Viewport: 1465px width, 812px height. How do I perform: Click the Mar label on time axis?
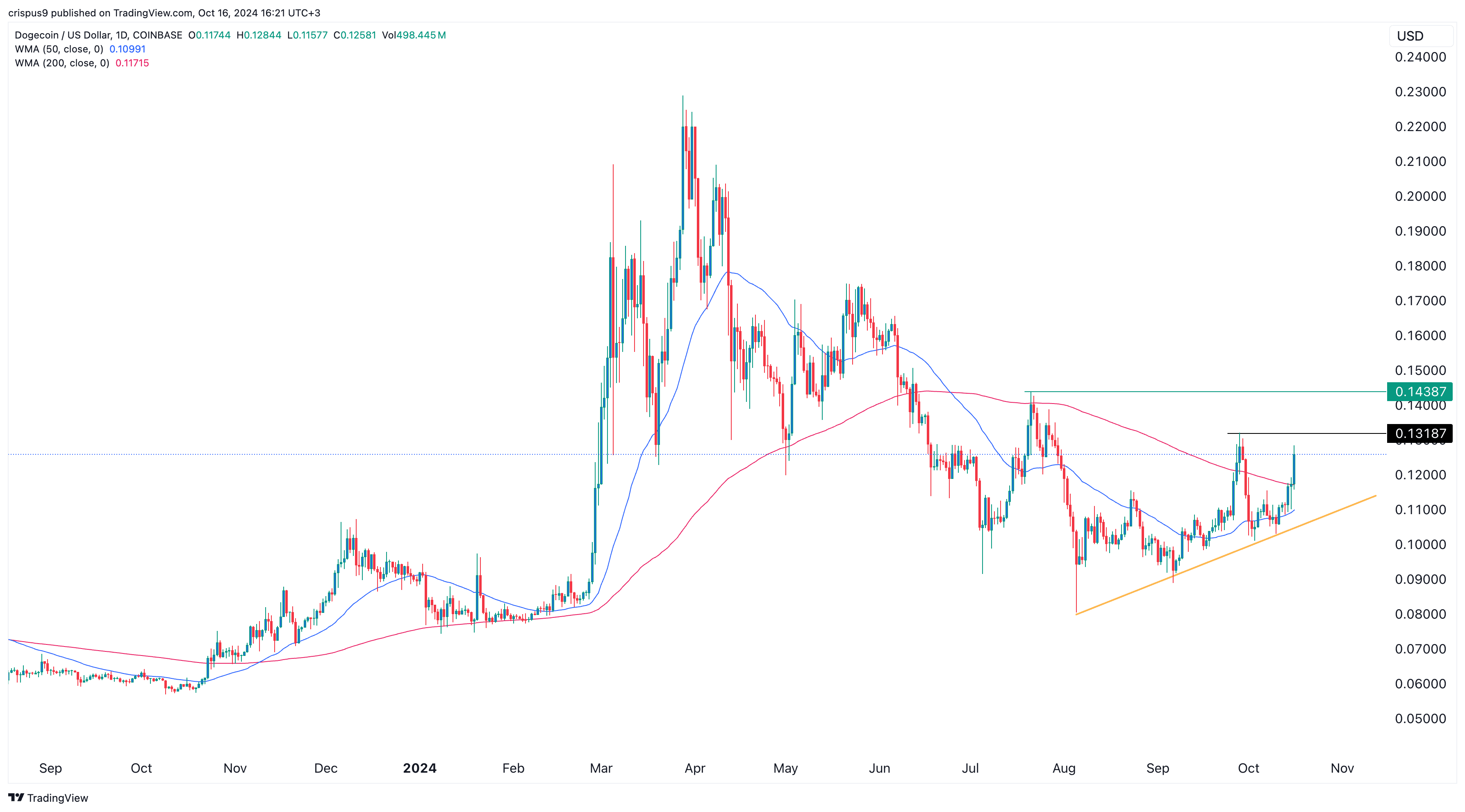tap(601, 768)
